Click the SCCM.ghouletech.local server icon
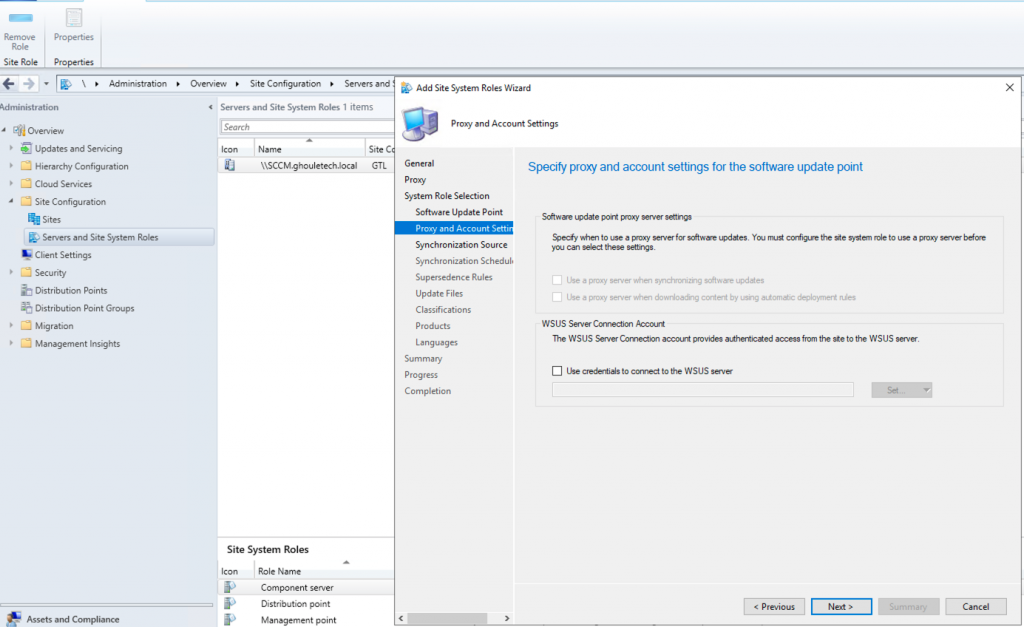 (230, 165)
